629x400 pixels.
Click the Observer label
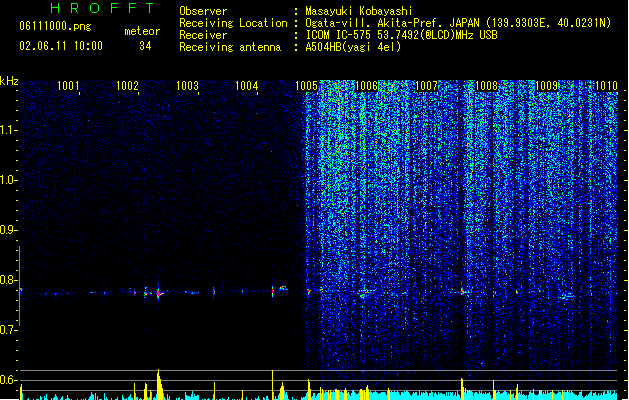click(x=203, y=11)
